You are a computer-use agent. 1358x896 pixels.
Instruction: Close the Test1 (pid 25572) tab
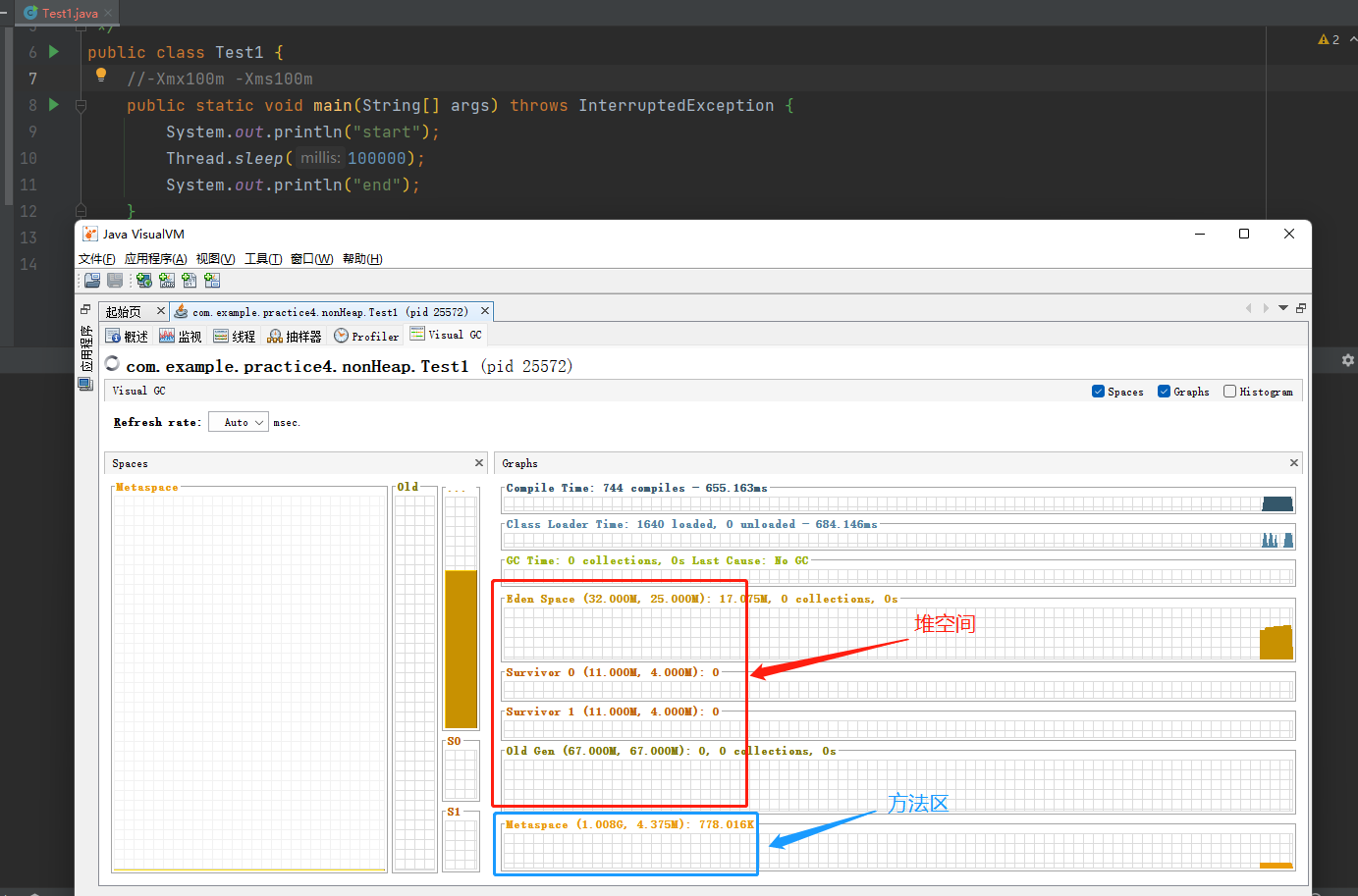coord(485,311)
